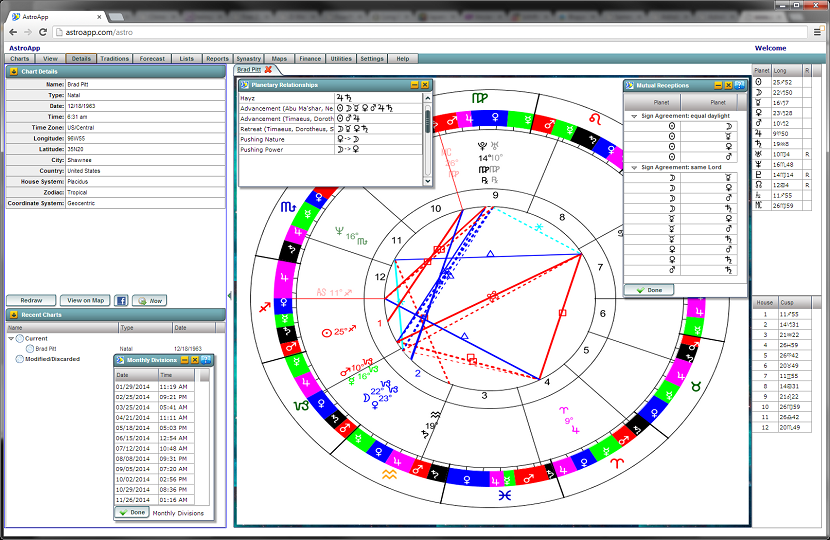This screenshot has height=540, width=830.
Task: Select the Modified/Discarded radio item
Action: tap(19, 358)
